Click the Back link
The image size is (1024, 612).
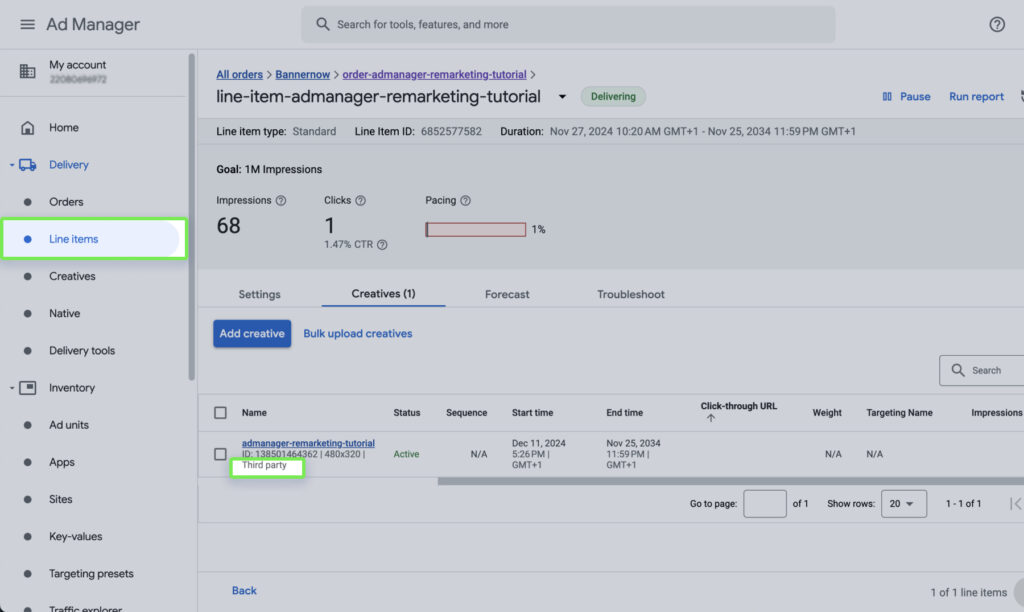[244, 590]
